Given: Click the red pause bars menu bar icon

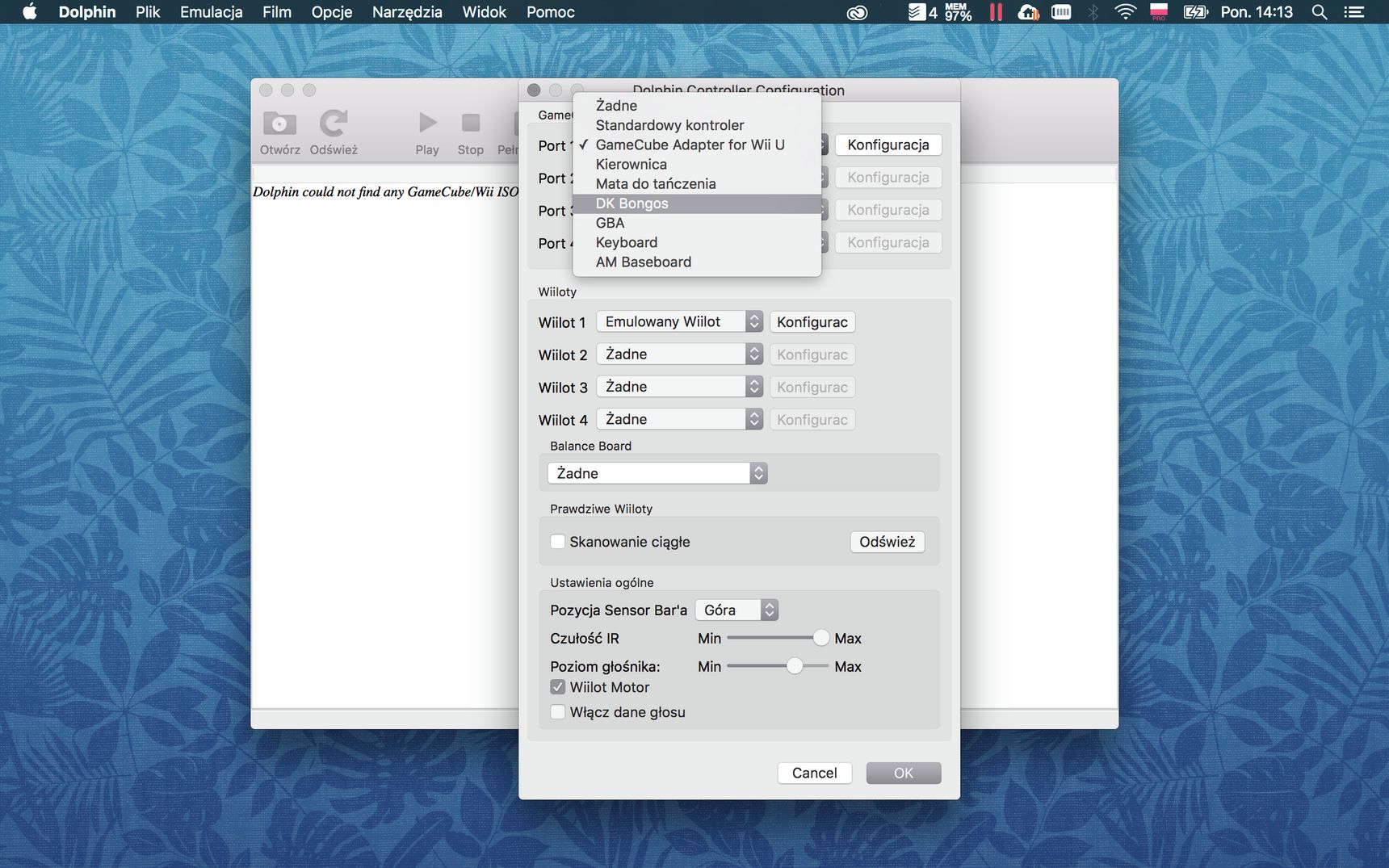Looking at the screenshot, I should 996,11.
